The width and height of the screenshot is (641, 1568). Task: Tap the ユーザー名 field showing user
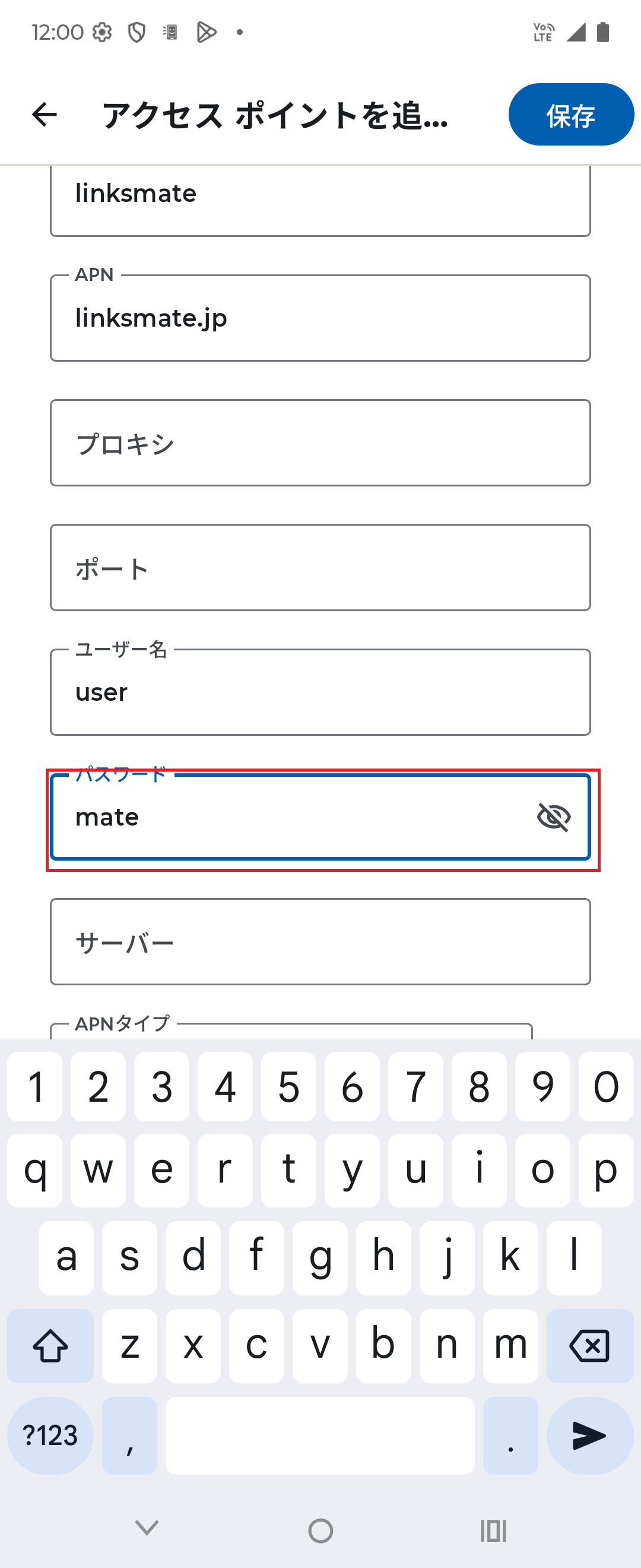pyautogui.click(x=320, y=693)
